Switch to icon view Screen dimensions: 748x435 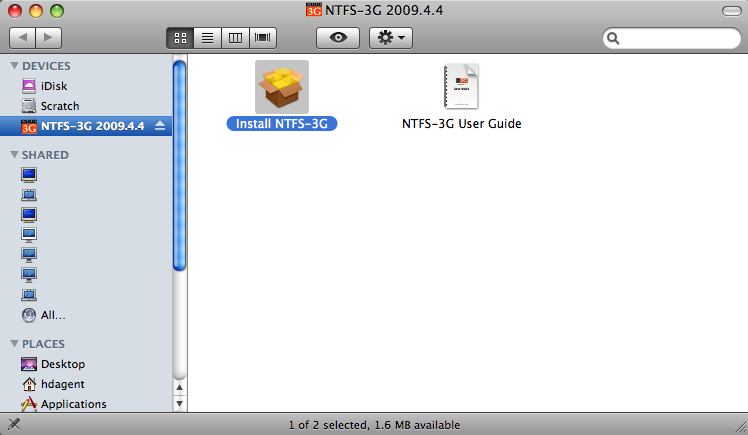pos(180,38)
